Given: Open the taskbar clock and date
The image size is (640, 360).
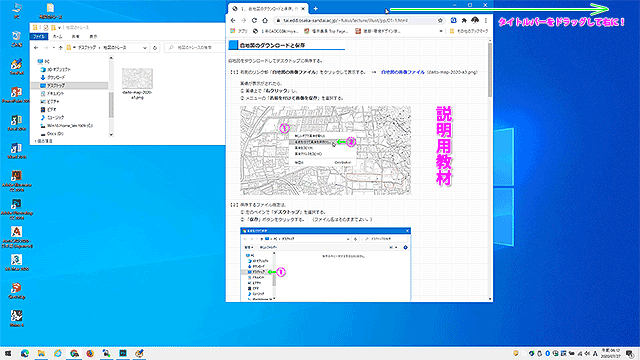Looking at the screenshot, I should pyautogui.click(x=610, y=353).
